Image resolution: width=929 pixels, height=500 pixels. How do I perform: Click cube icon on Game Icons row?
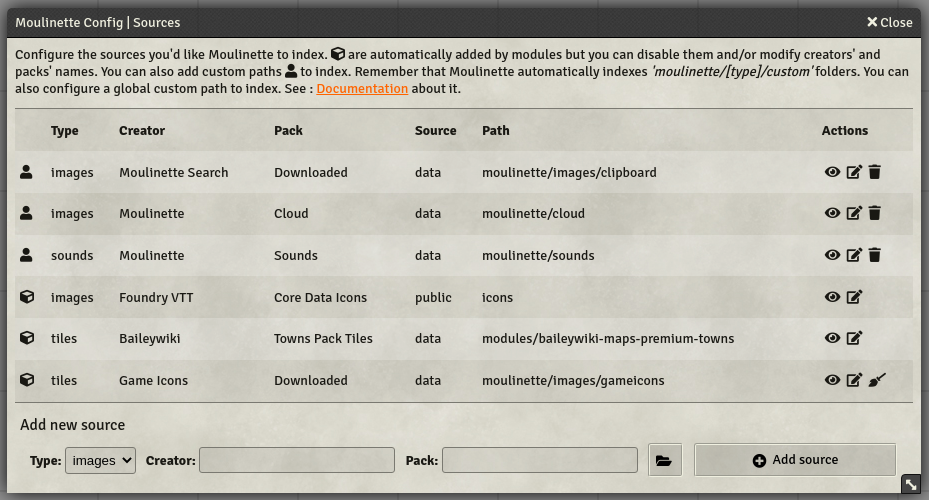coord(27,380)
